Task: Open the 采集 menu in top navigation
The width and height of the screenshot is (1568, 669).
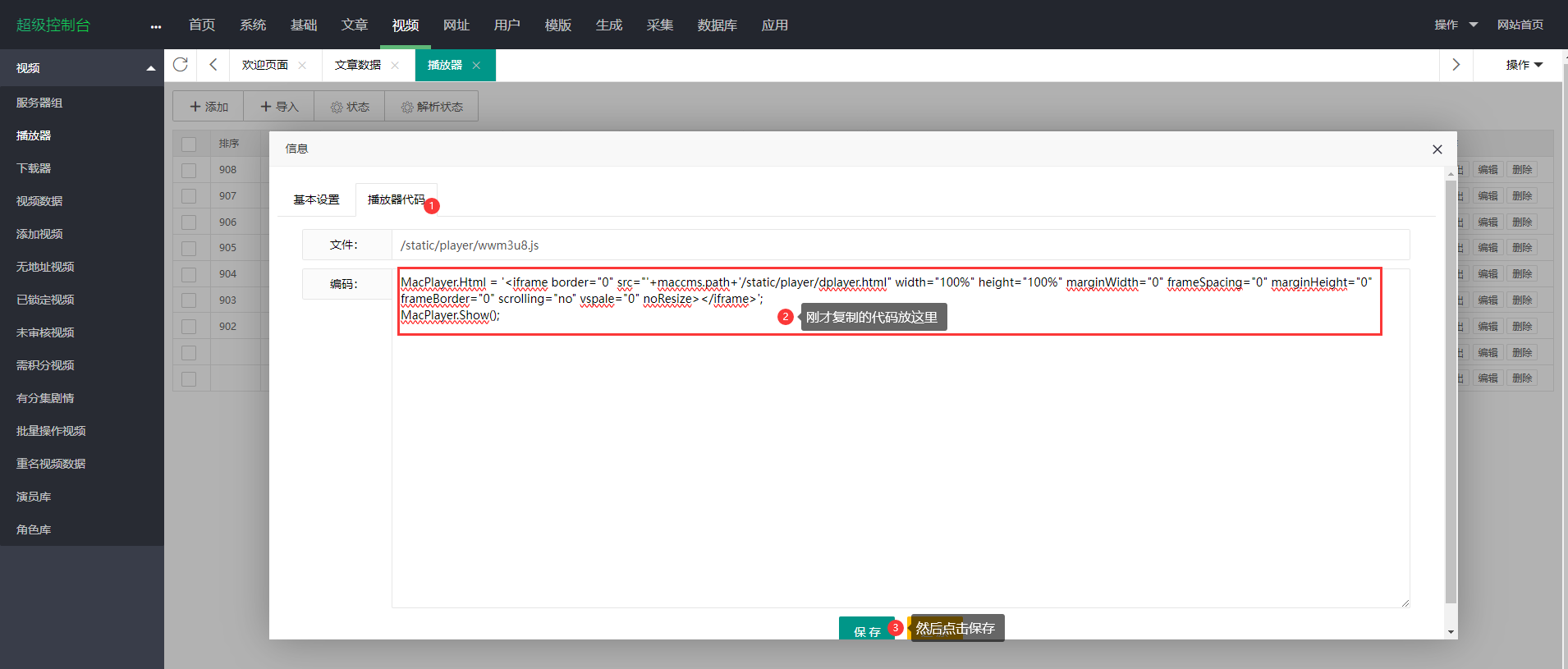Action: point(659,25)
